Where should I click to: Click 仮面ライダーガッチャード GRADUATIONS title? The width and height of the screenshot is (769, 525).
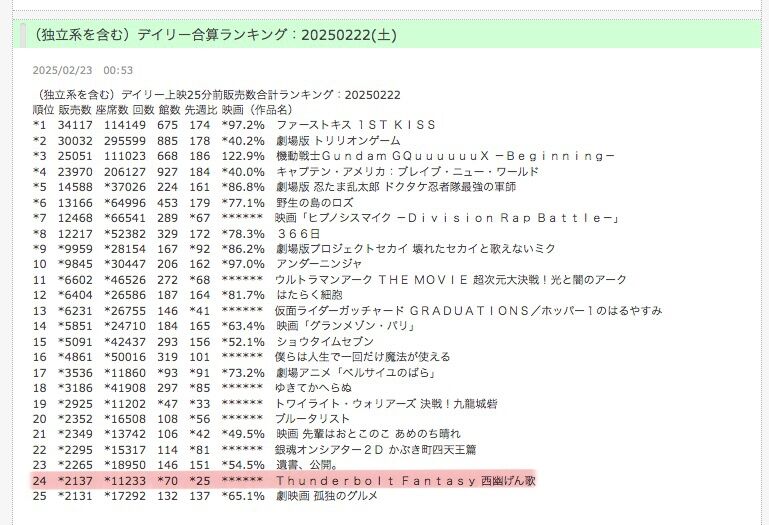pyautogui.click(x=469, y=311)
